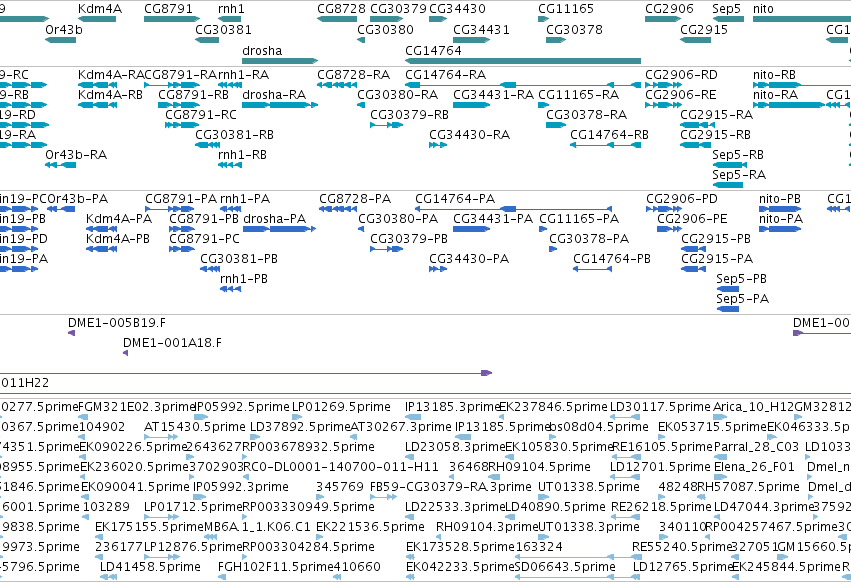
Task: Click the CG14764 gene feature
Action: pyautogui.click(x=523, y=61)
